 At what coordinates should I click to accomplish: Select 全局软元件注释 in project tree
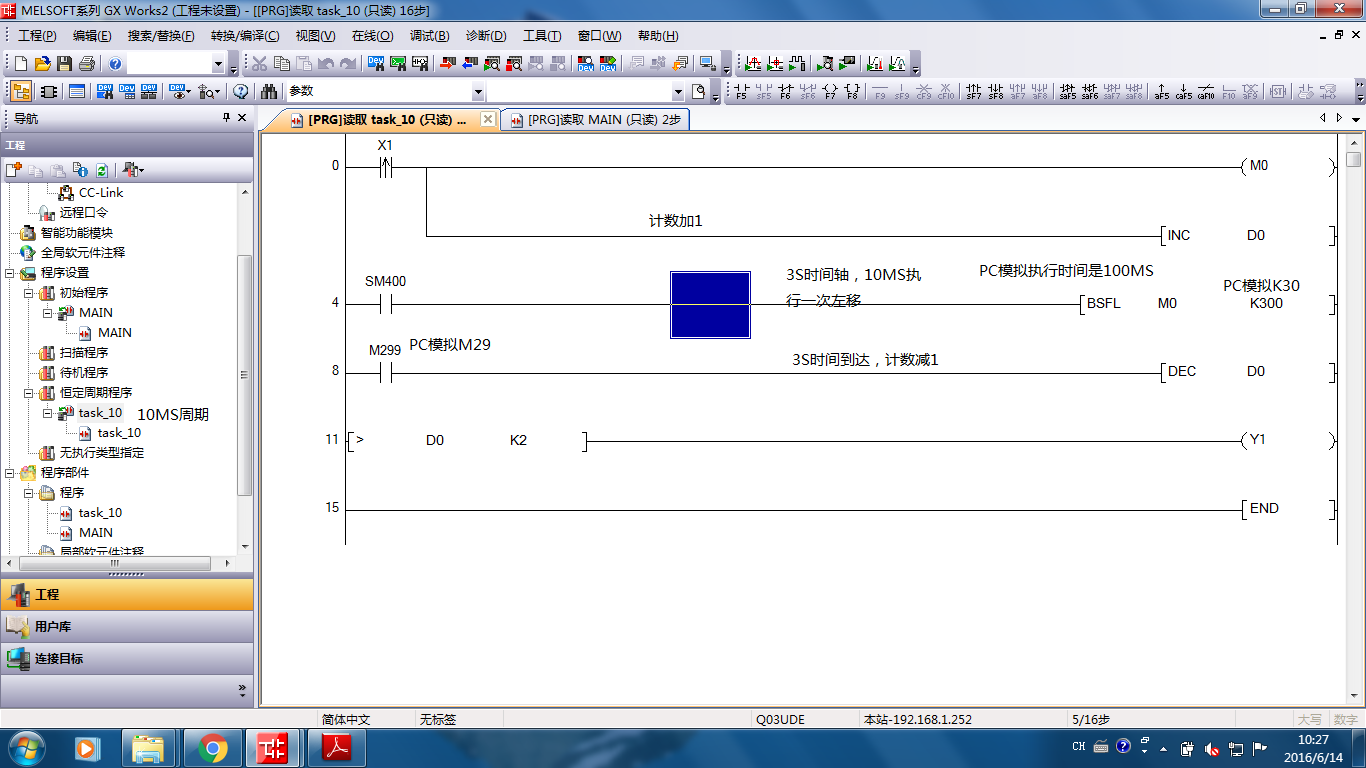tap(82, 253)
